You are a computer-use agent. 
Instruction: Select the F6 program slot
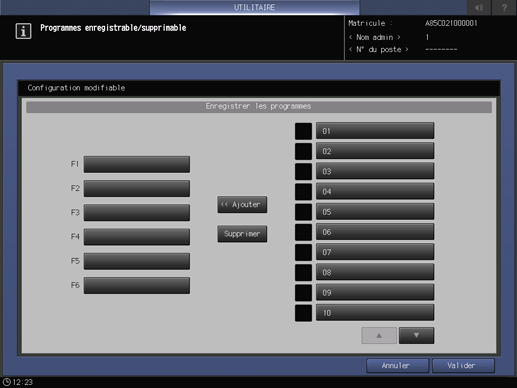137,285
